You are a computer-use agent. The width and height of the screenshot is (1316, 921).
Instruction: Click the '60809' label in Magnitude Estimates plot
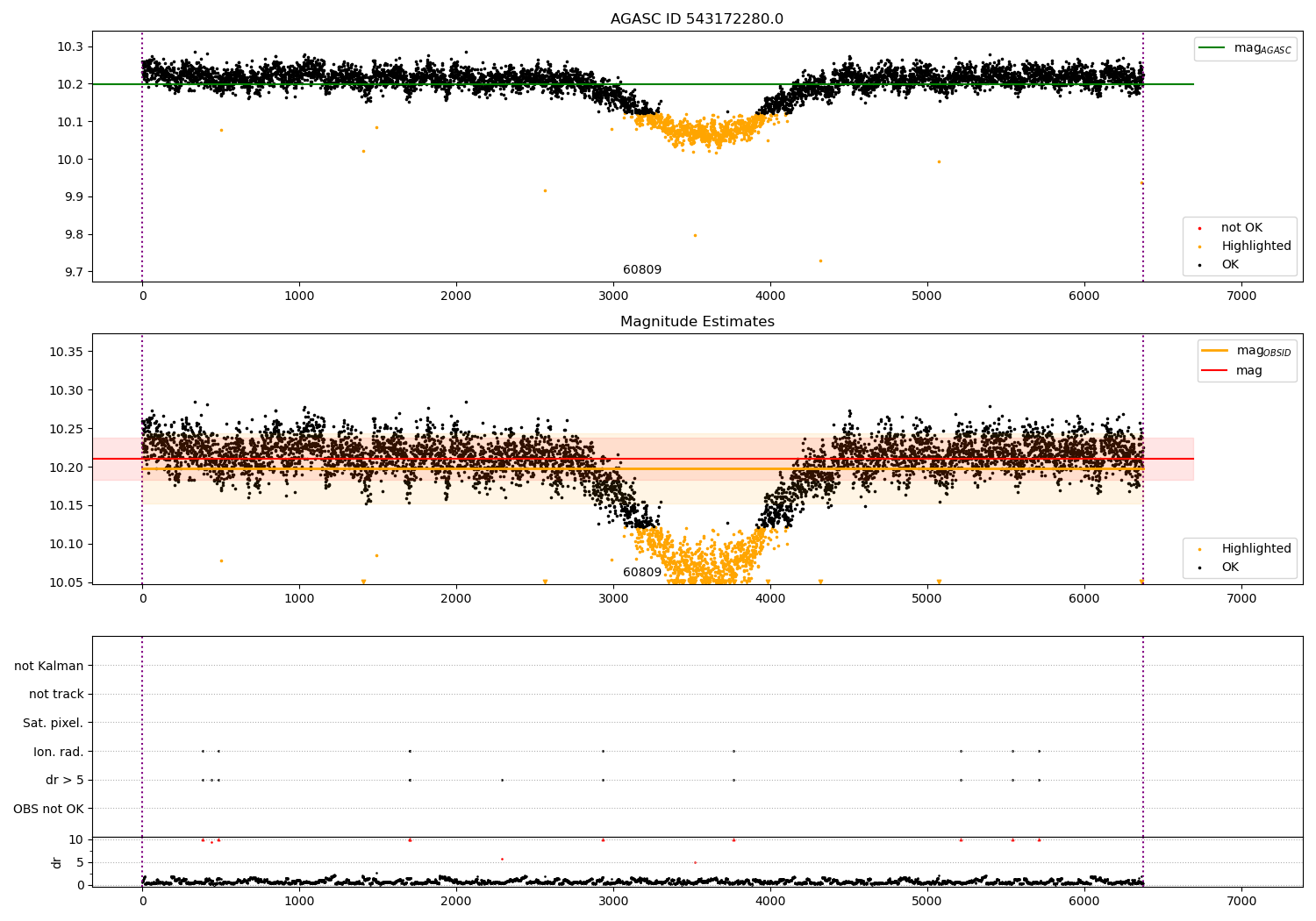coord(642,573)
